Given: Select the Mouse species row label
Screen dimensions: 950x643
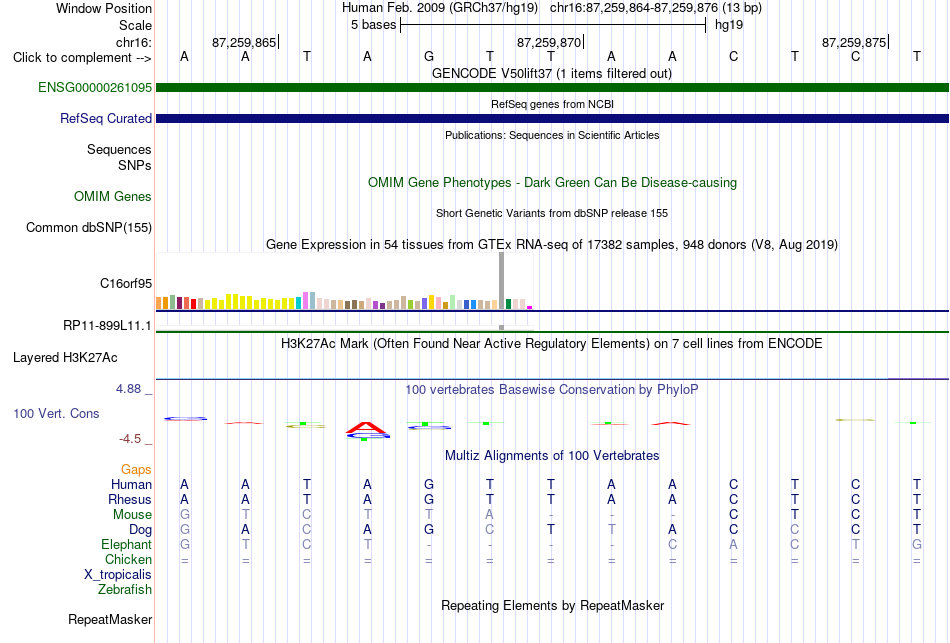Looking at the screenshot, I should click(x=132, y=515).
